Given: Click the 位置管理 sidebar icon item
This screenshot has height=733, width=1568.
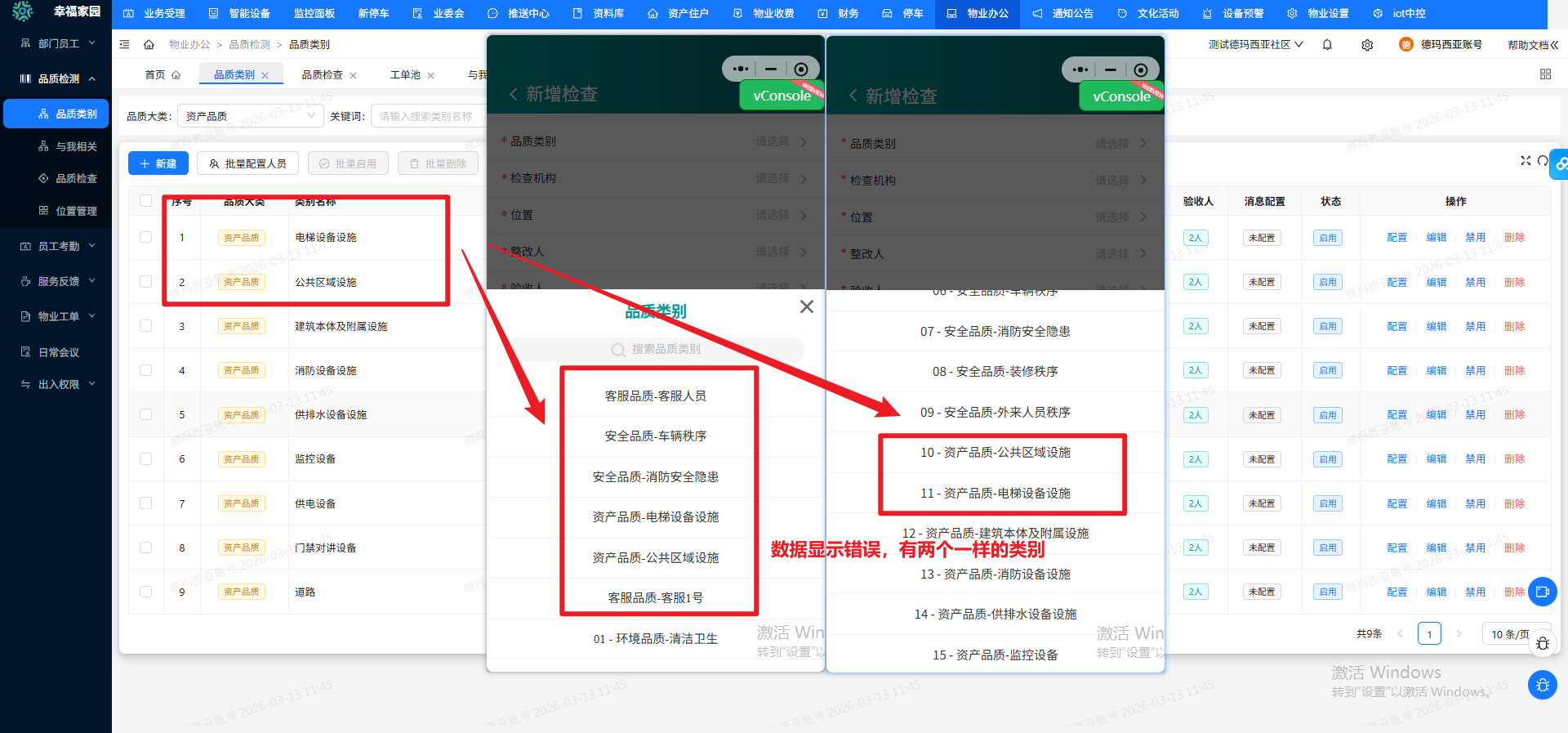Looking at the screenshot, I should pos(43,210).
